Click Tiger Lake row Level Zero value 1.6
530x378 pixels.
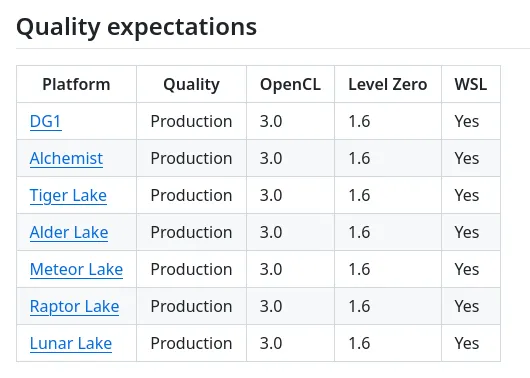coord(359,195)
